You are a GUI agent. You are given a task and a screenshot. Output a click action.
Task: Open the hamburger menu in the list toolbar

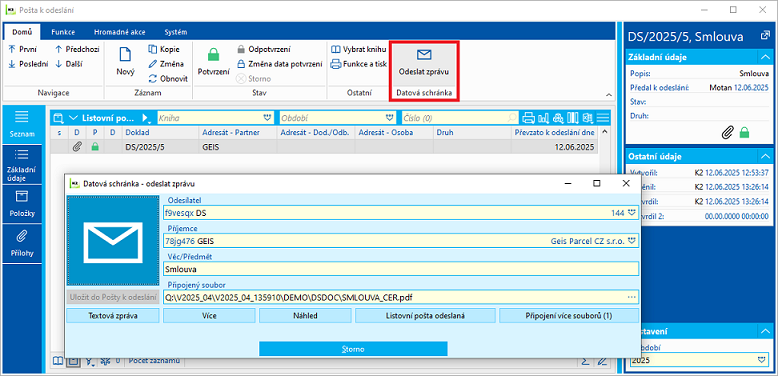click(x=603, y=118)
